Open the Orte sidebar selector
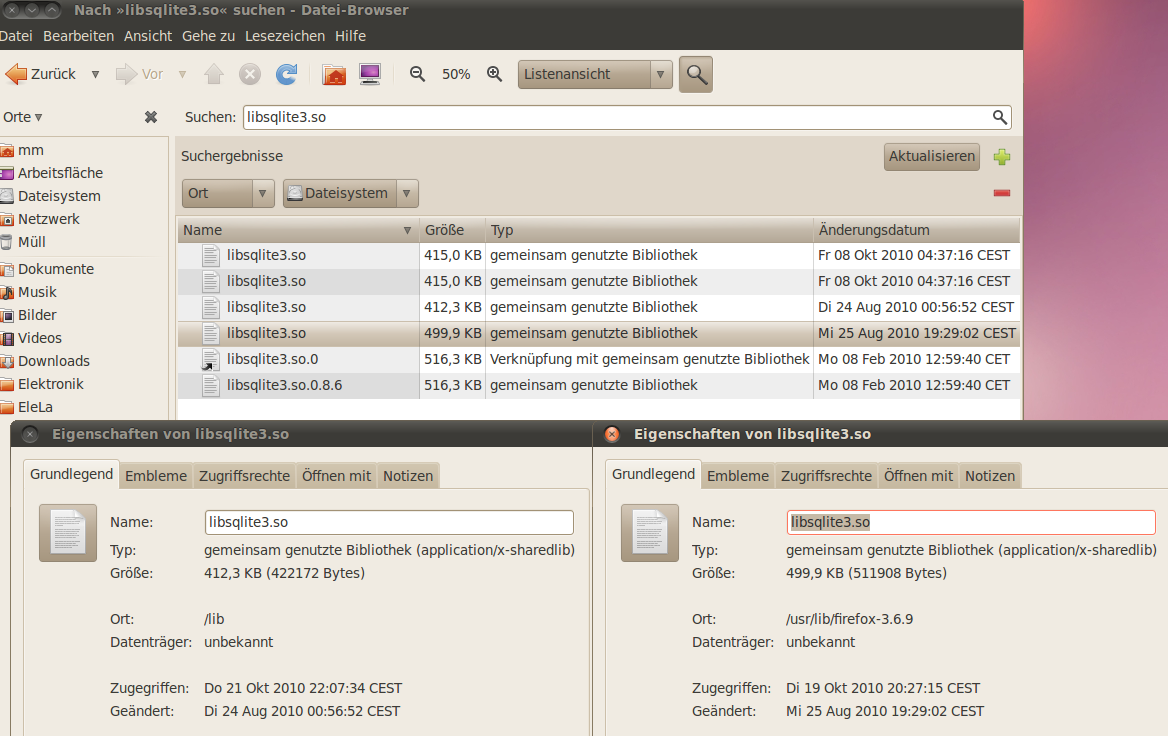Viewport: 1168px width, 736px height. [22, 117]
